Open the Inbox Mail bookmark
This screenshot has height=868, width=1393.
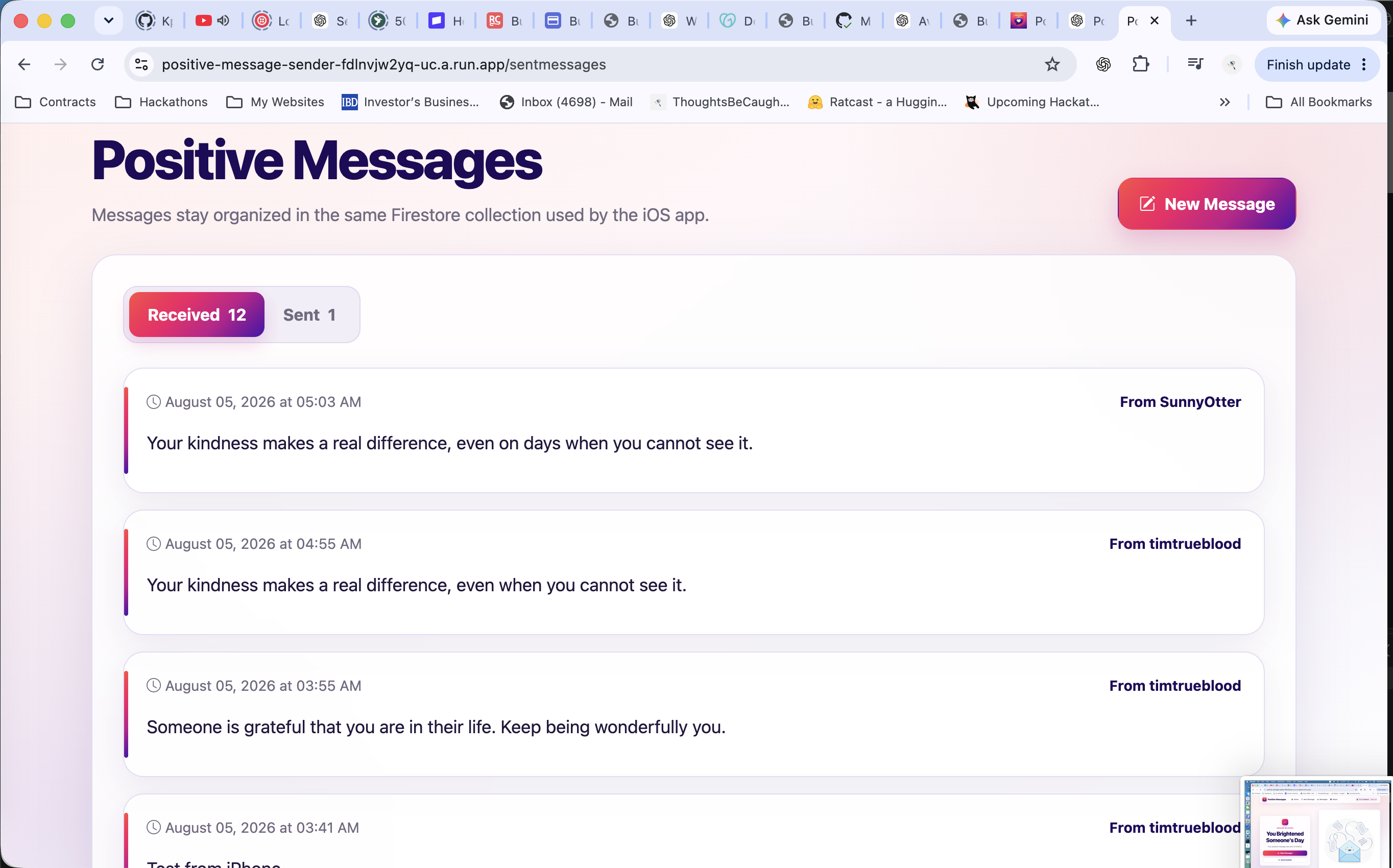point(566,102)
